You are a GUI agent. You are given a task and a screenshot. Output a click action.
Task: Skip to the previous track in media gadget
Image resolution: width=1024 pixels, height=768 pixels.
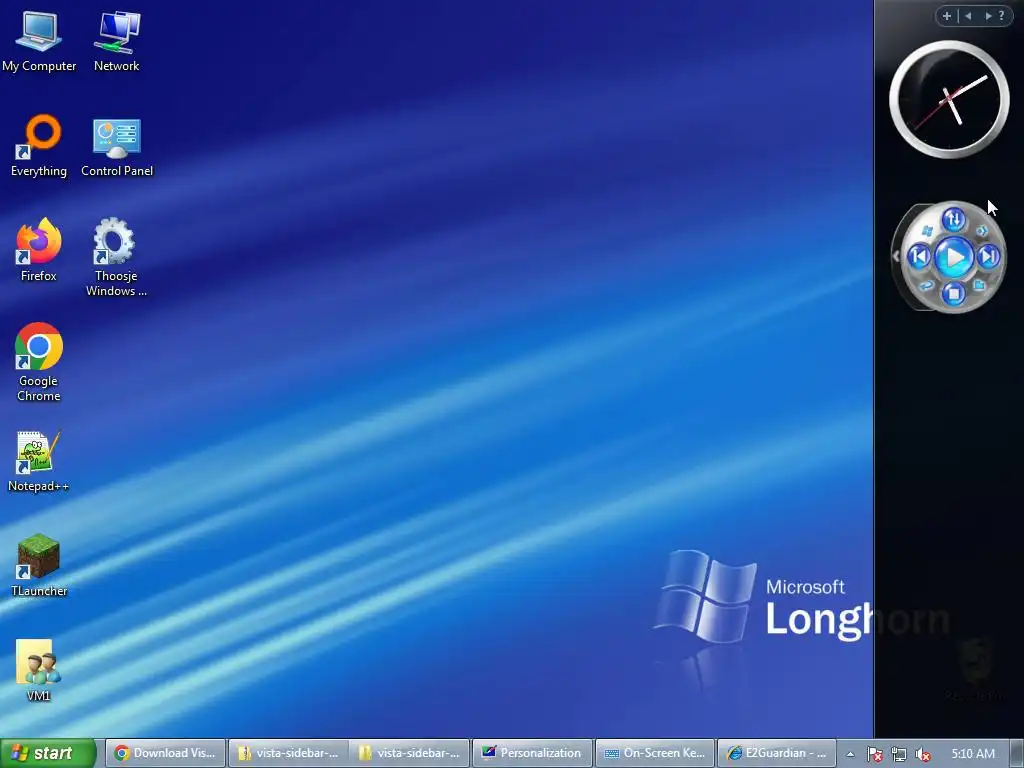920,257
